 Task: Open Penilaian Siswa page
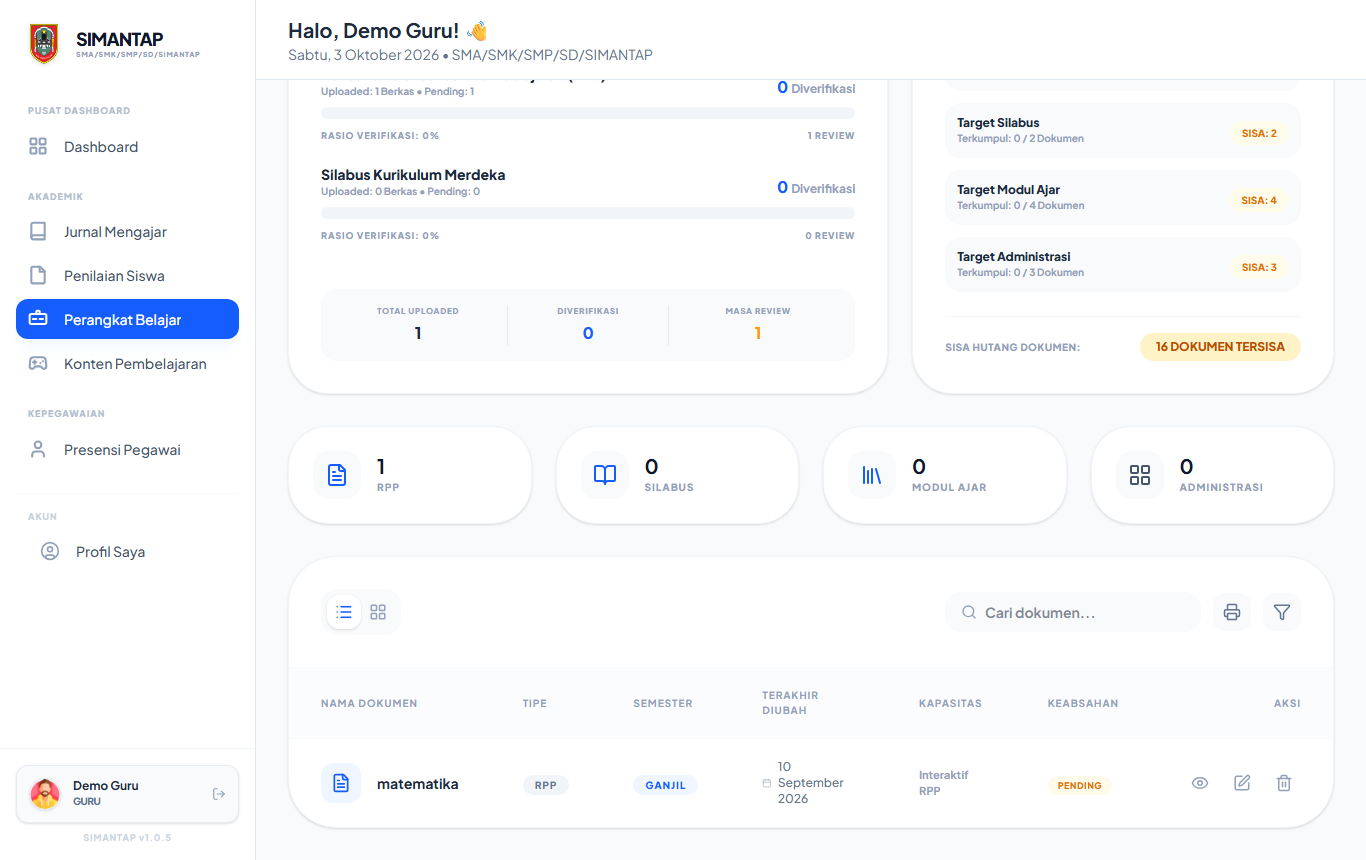coord(127,276)
